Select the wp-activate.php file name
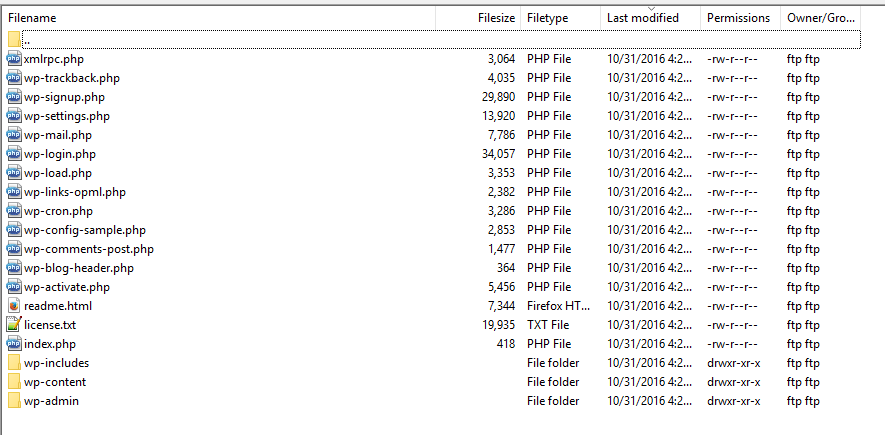Screen dimensions: 885x435 [66, 287]
